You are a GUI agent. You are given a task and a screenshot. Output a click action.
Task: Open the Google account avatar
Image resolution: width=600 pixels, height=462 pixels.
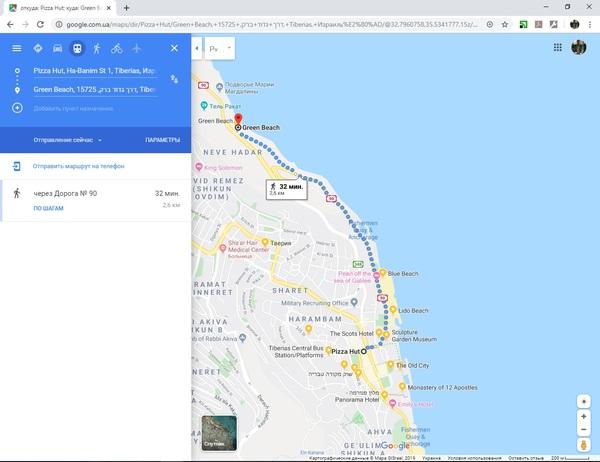point(579,47)
